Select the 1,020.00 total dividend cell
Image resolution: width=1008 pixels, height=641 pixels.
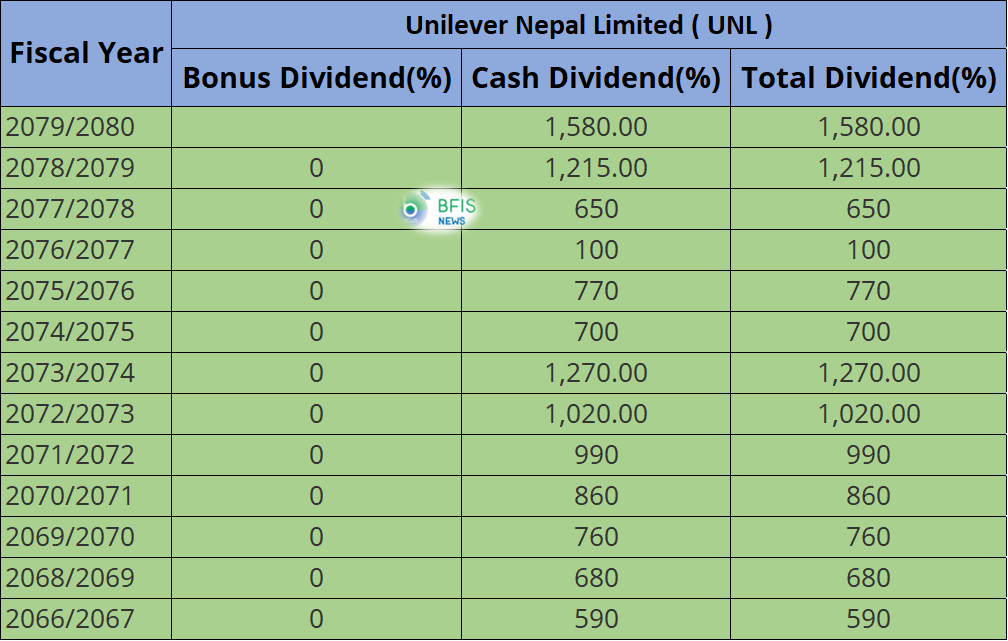868,414
